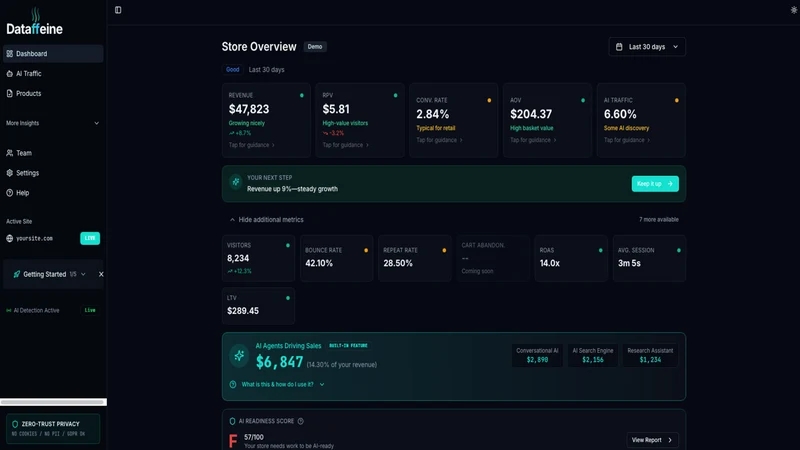This screenshot has height=450, width=800.
Task: Click the Products document icon
Action: [10, 93]
